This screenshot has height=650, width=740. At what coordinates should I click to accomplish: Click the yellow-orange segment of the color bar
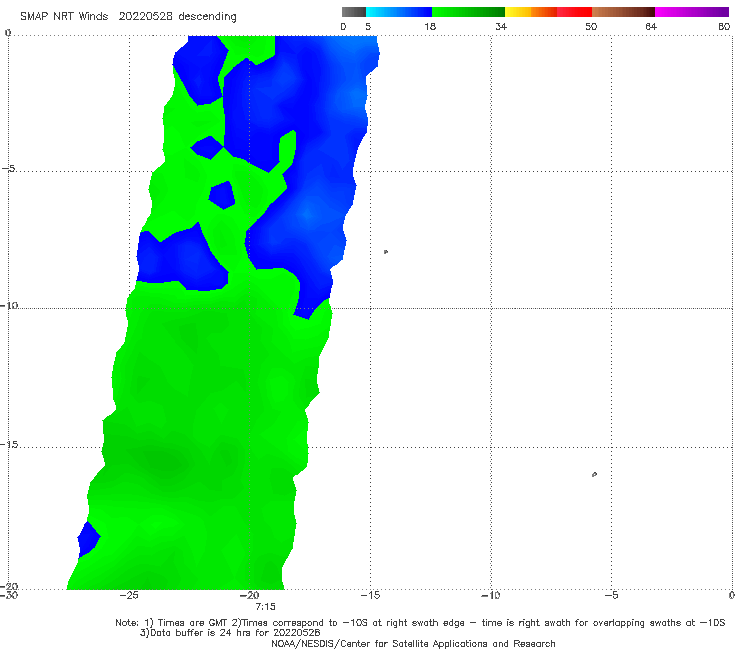click(531, 12)
